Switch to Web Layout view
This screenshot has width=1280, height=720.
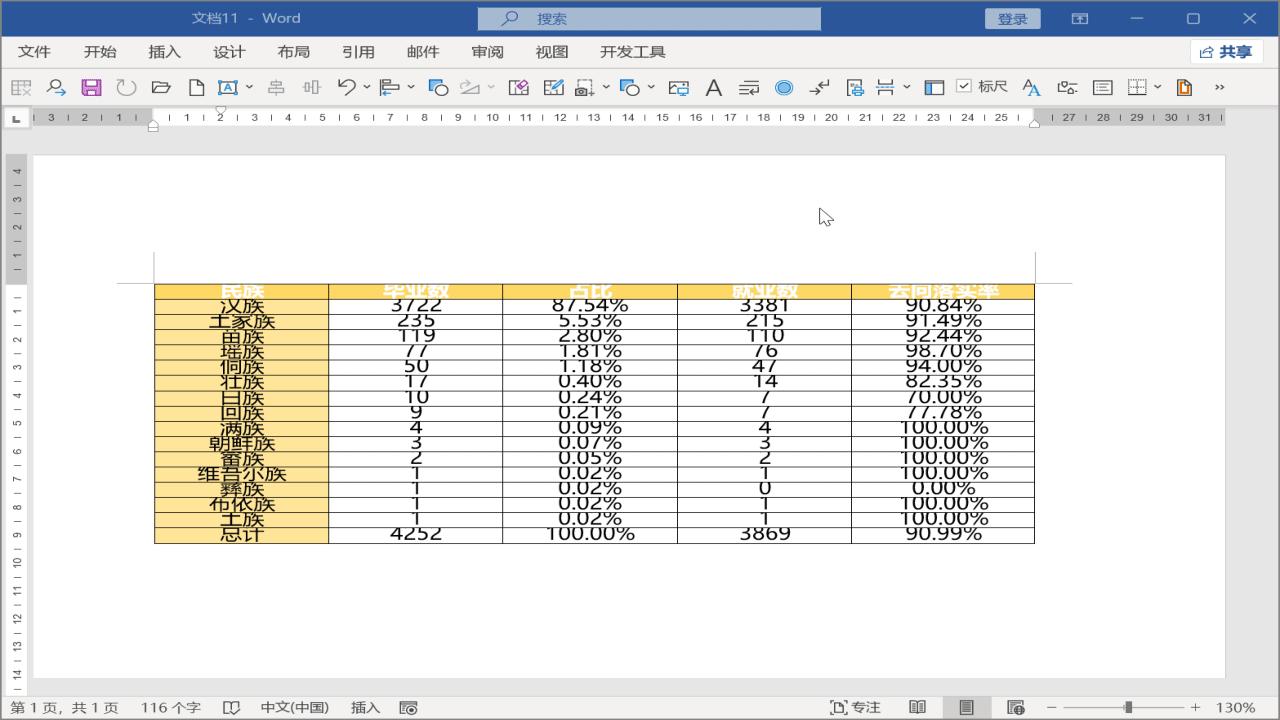click(1015, 708)
